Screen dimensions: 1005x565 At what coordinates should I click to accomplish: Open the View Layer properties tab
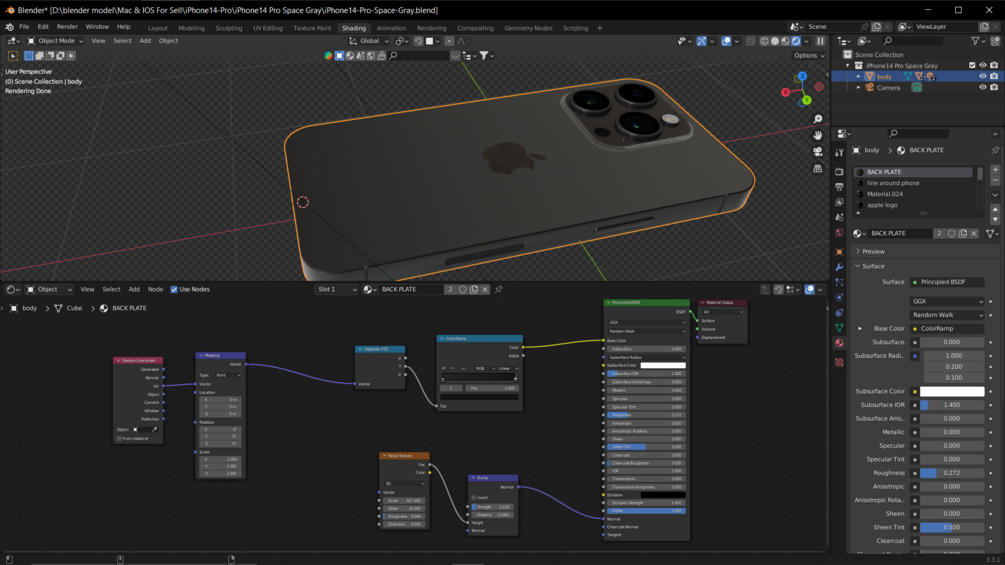coord(839,202)
